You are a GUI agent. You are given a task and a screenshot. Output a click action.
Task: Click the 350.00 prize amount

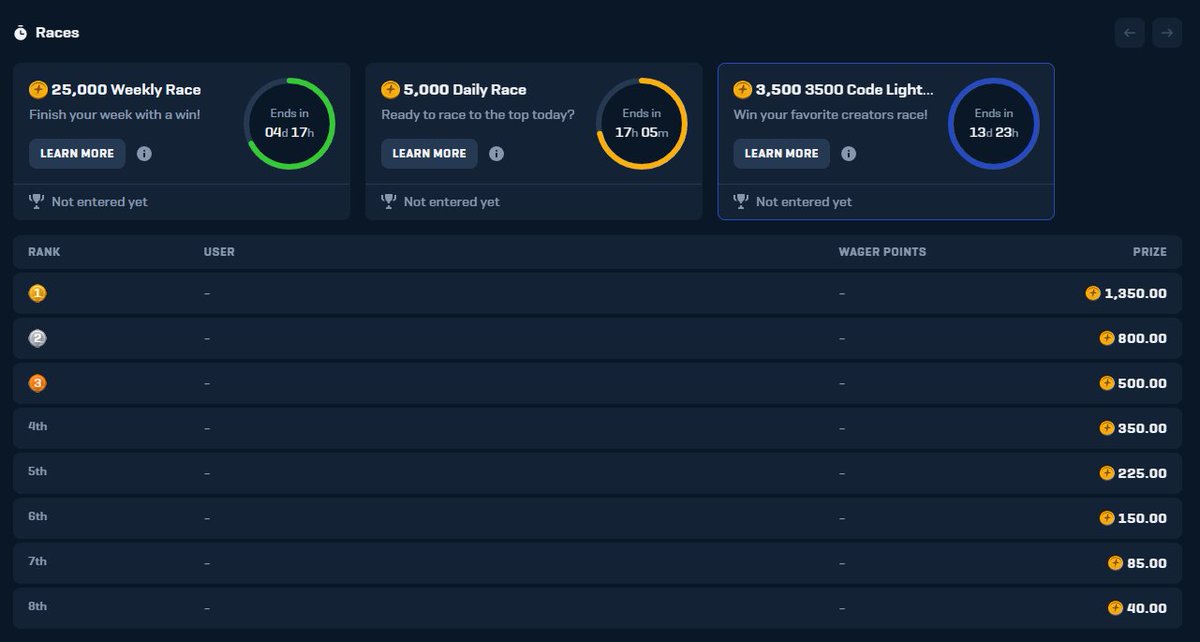click(x=1142, y=428)
